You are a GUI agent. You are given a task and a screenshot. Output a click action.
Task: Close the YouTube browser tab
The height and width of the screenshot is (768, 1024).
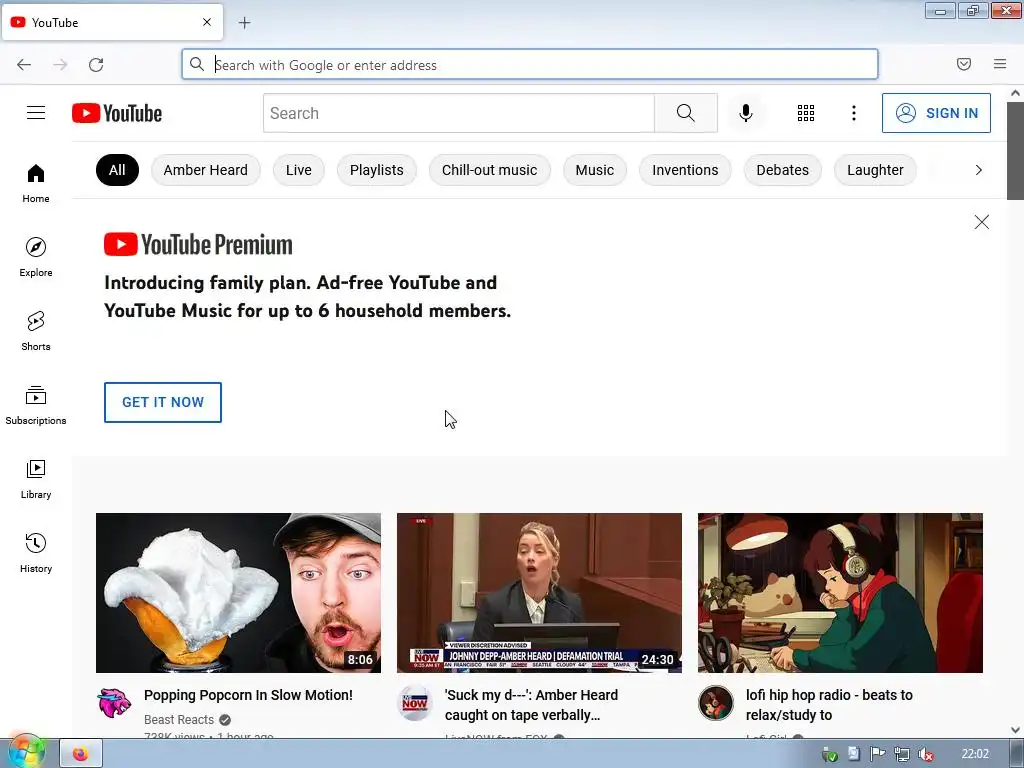pos(207,22)
